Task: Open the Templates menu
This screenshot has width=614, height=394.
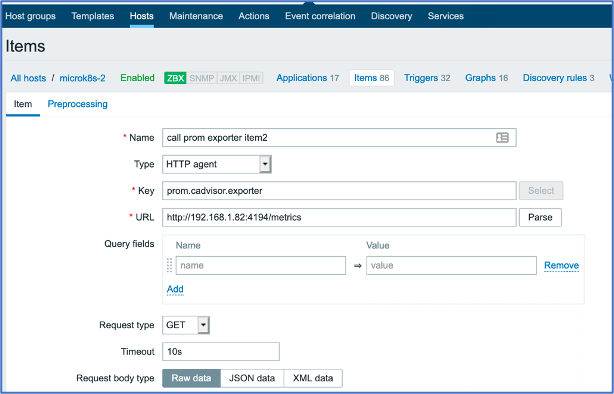Action: click(93, 16)
